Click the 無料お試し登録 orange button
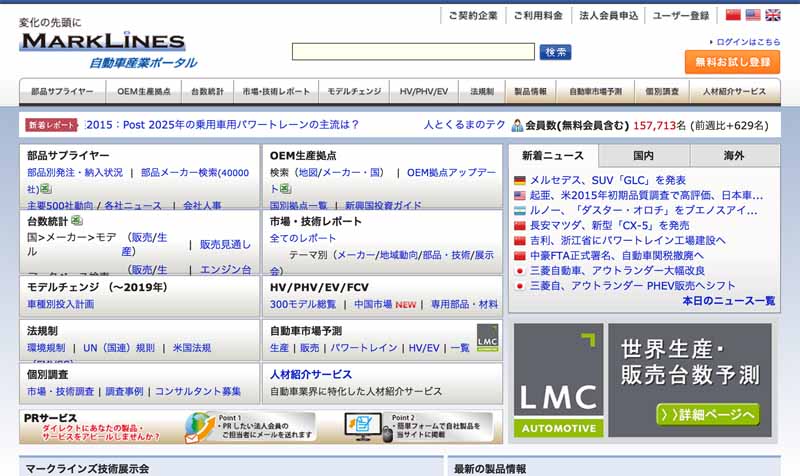Viewport: 800px width, 476px height. [732, 62]
